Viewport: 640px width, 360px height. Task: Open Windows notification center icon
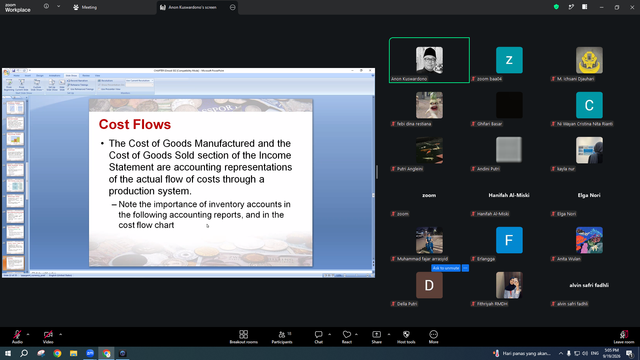click(629, 353)
